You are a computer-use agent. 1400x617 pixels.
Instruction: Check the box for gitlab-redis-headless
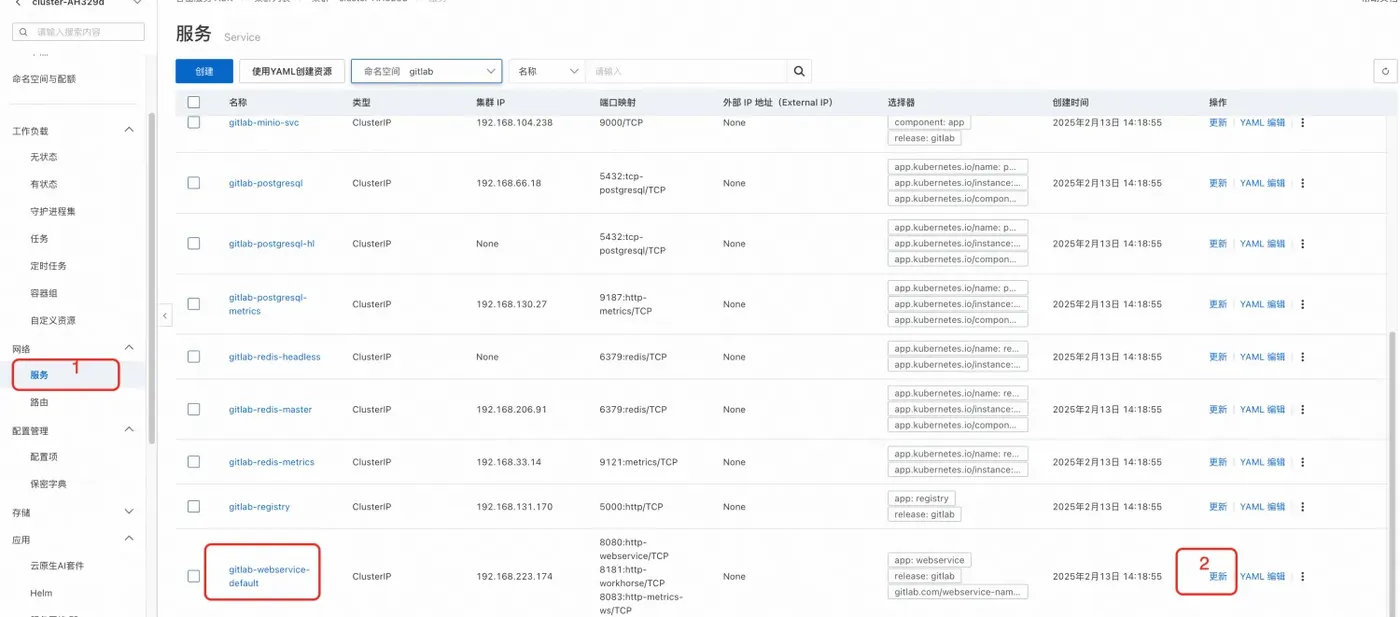tap(194, 356)
